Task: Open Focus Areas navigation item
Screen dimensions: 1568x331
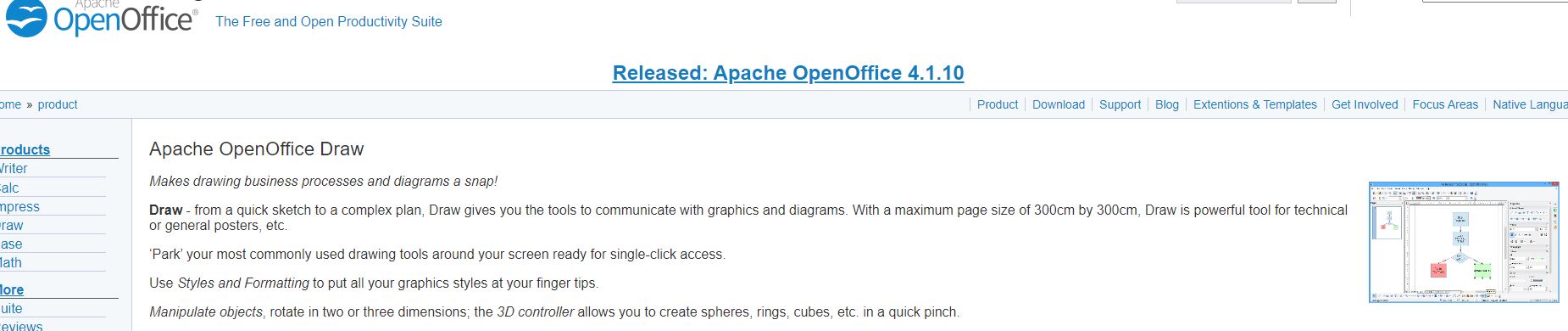Action: click(1444, 104)
